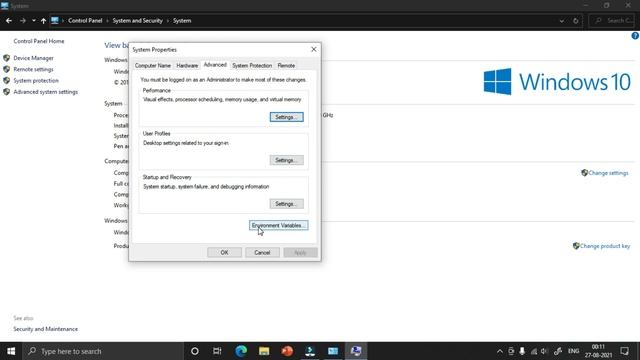This screenshot has height=360, width=640.
Task: Go back using the back arrow
Action: click(9, 20)
